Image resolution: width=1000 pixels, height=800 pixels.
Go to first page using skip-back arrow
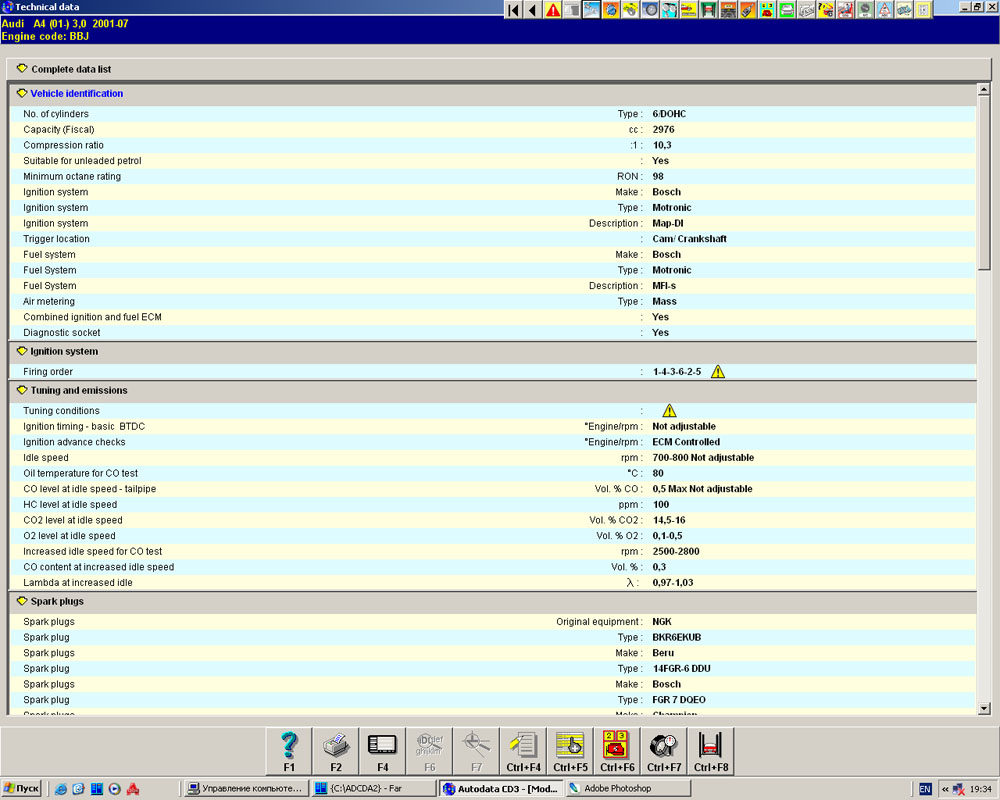click(x=513, y=10)
